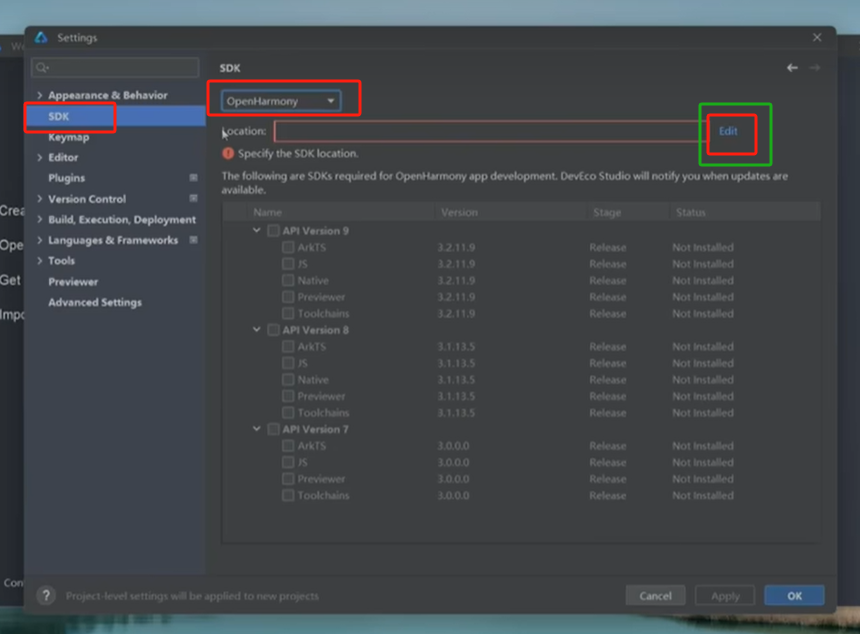Image resolution: width=860 pixels, height=634 pixels.
Task: Click the red error icon near Specify SDK location
Action: point(228,154)
